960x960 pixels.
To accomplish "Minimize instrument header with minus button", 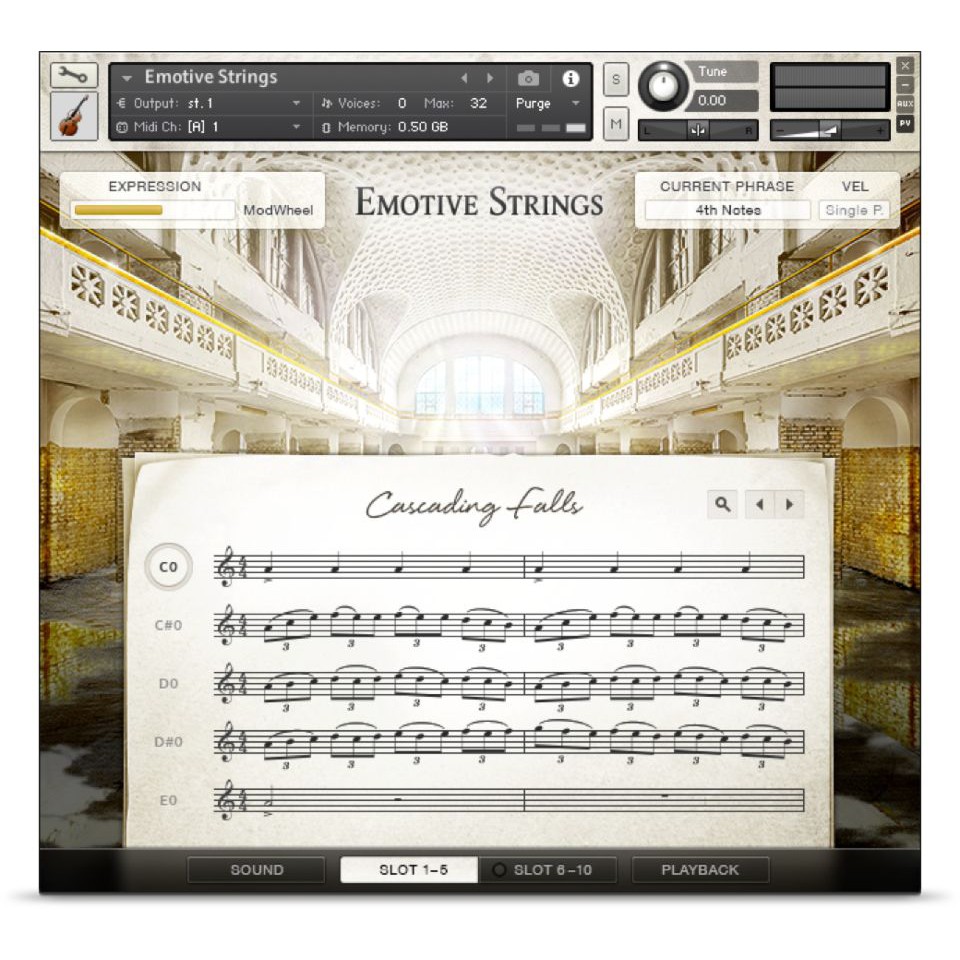I will (x=905, y=84).
